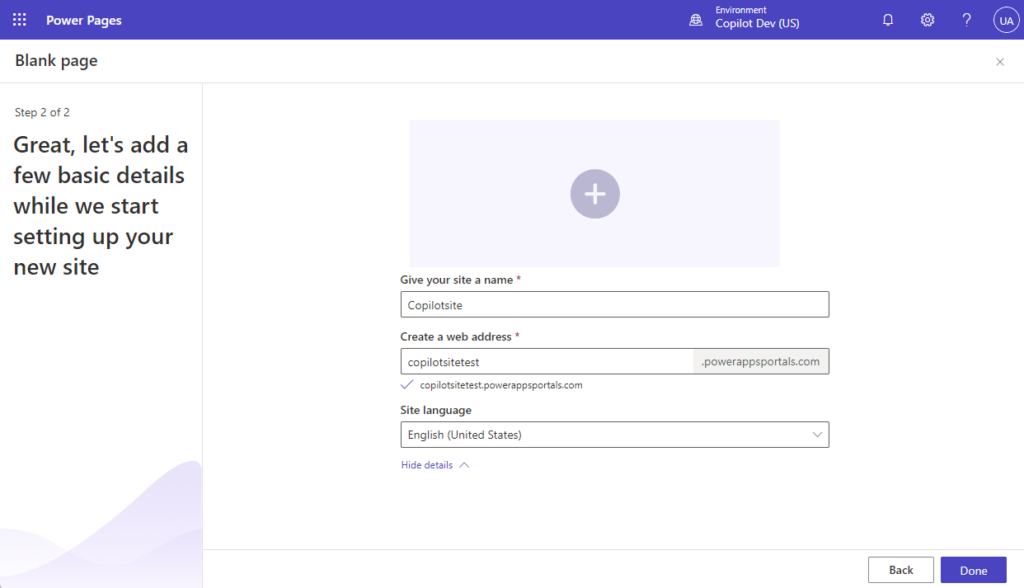Click the Done button
Image resolution: width=1024 pixels, height=588 pixels.
pos(973,570)
